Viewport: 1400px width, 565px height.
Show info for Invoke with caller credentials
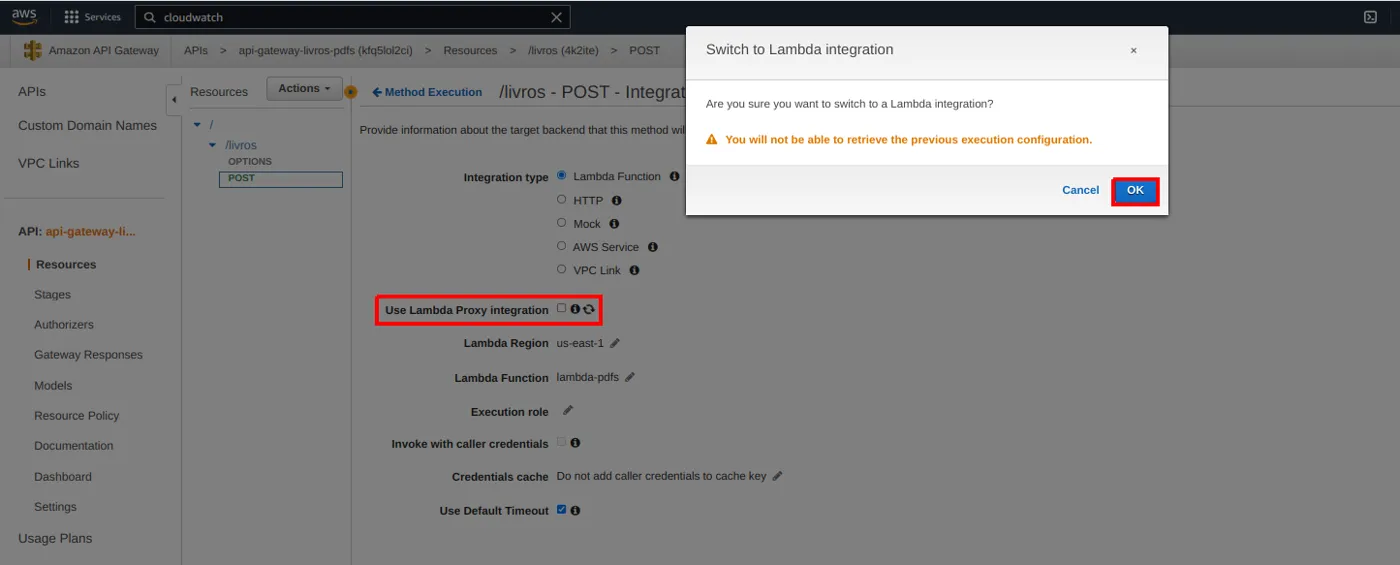(x=575, y=443)
